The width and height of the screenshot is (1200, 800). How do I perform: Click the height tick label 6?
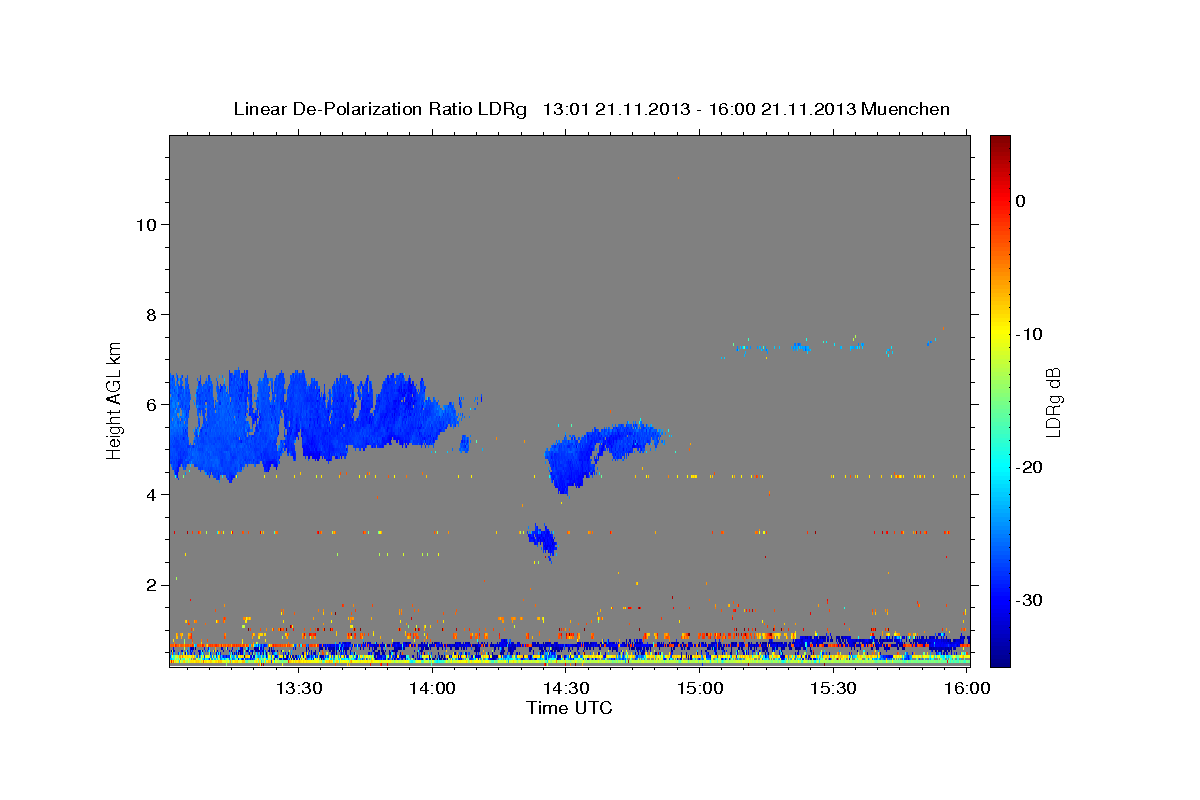click(151, 404)
